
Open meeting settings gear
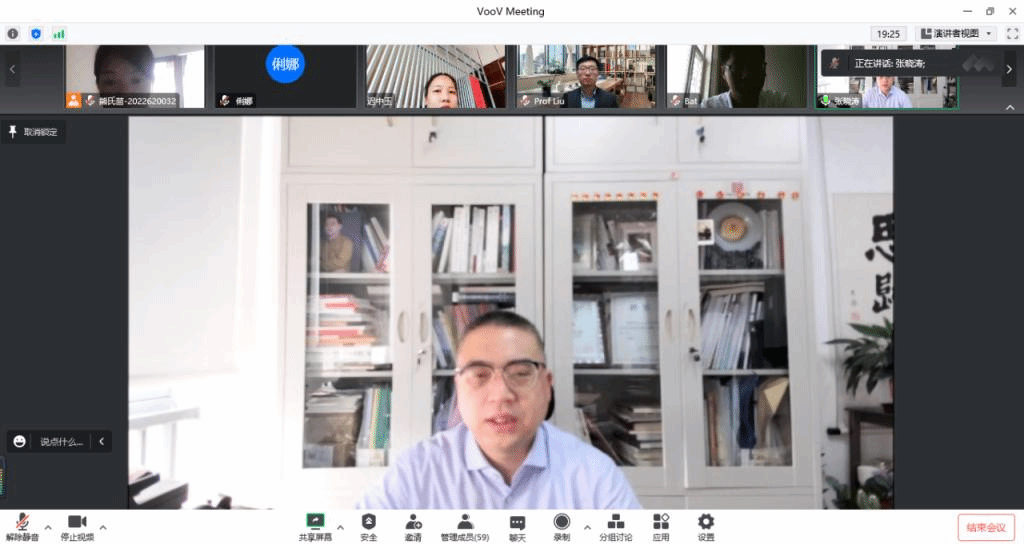click(706, 526)
